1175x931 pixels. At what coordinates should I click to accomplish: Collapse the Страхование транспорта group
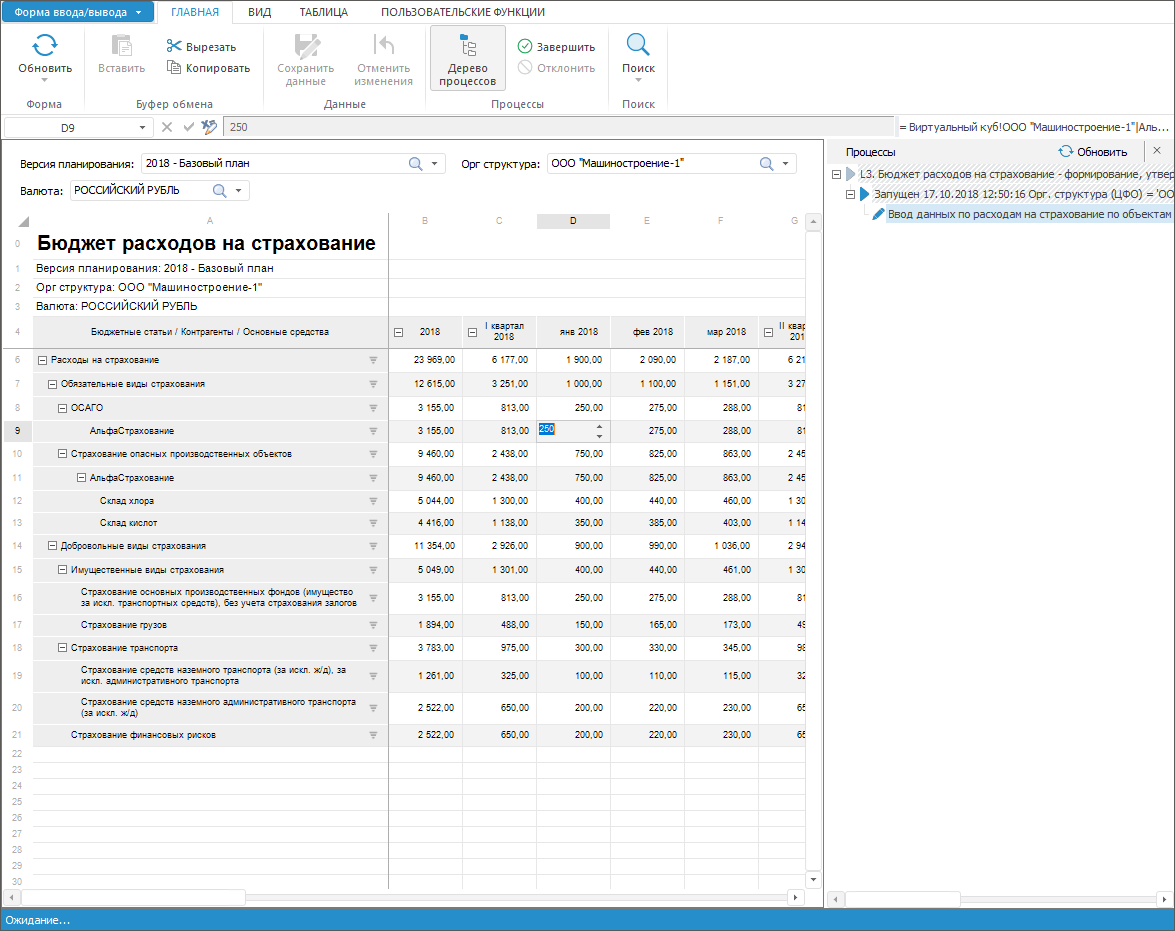pos(63,648)
